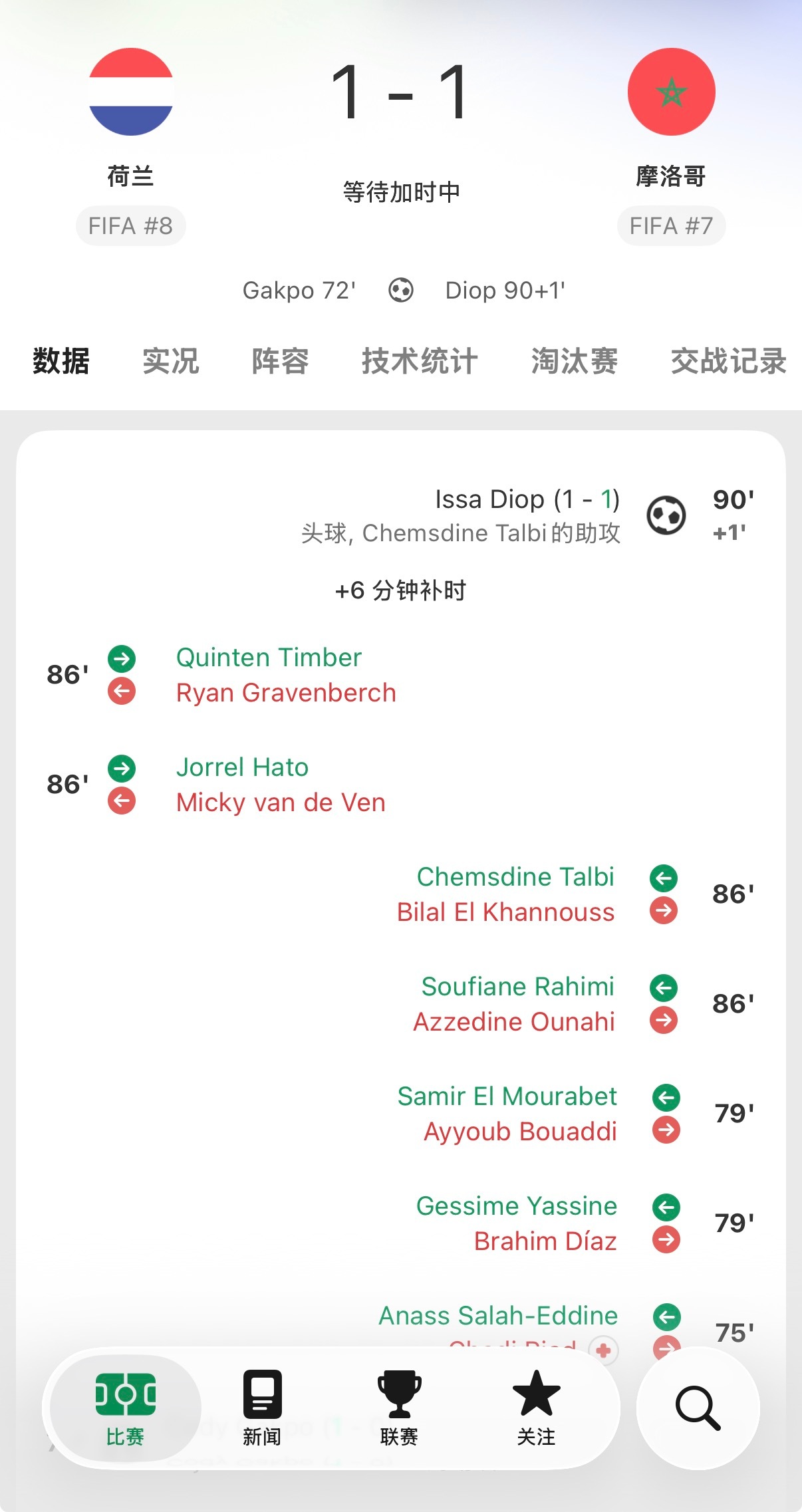The width and height of the screenshot is (802, 1512).
Task: Open the 交战记录 tab
Action: [x=729, y=361]
